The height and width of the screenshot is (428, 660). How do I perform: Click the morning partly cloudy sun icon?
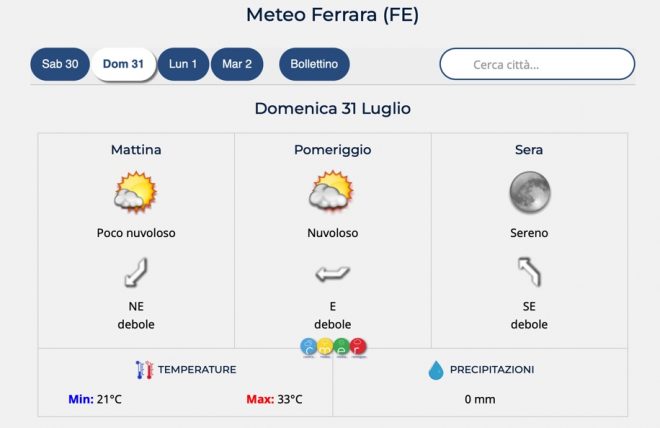(x=136, y=191)
